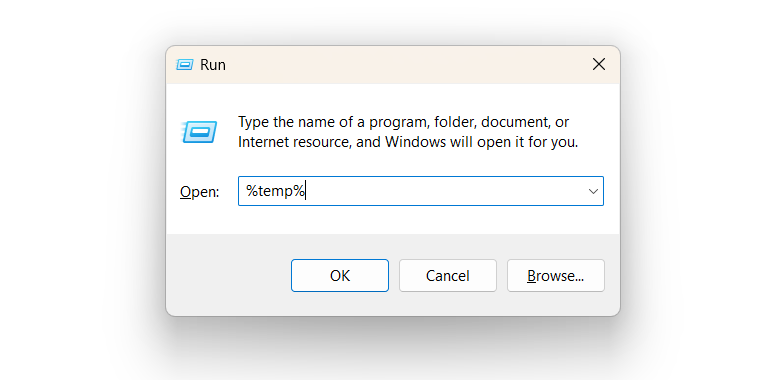Click the 'Open:' label

pos(199,192)
